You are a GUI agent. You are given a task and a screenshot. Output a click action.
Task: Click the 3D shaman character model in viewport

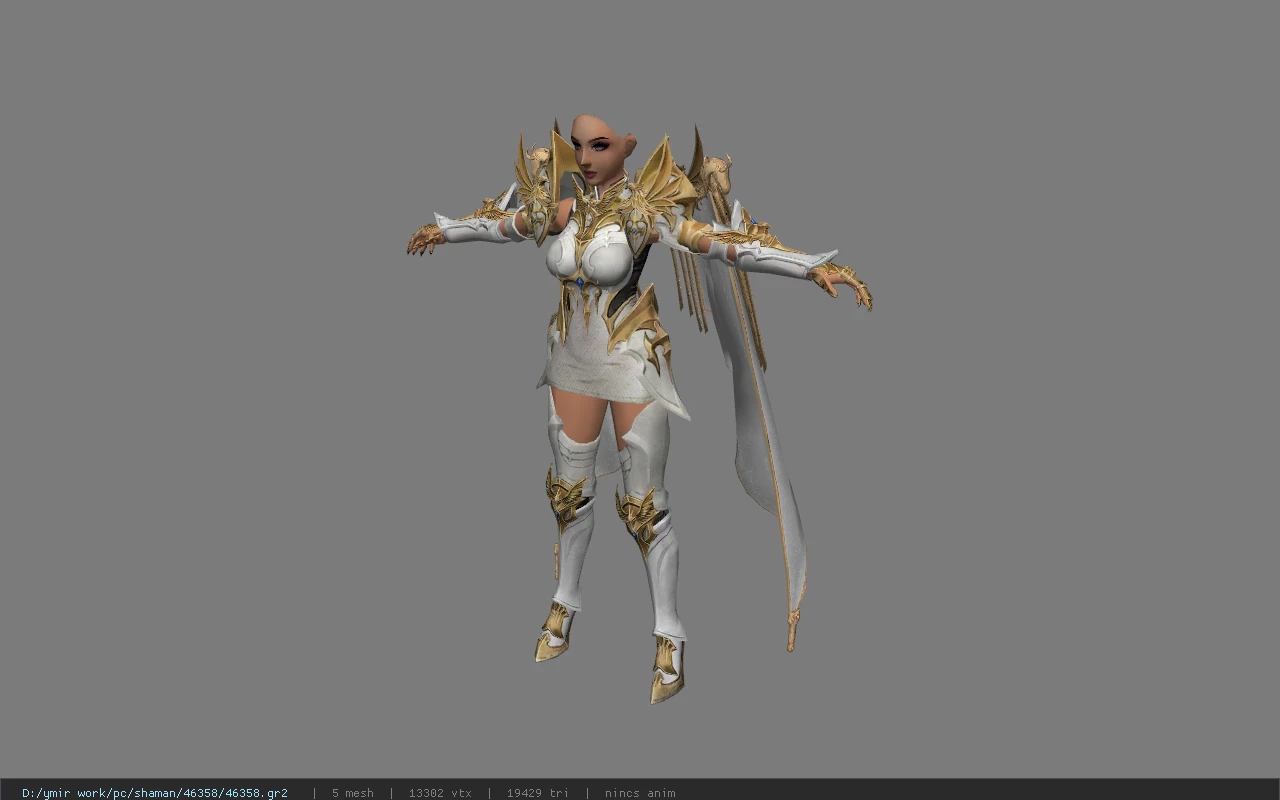click(x=638, y=410)
